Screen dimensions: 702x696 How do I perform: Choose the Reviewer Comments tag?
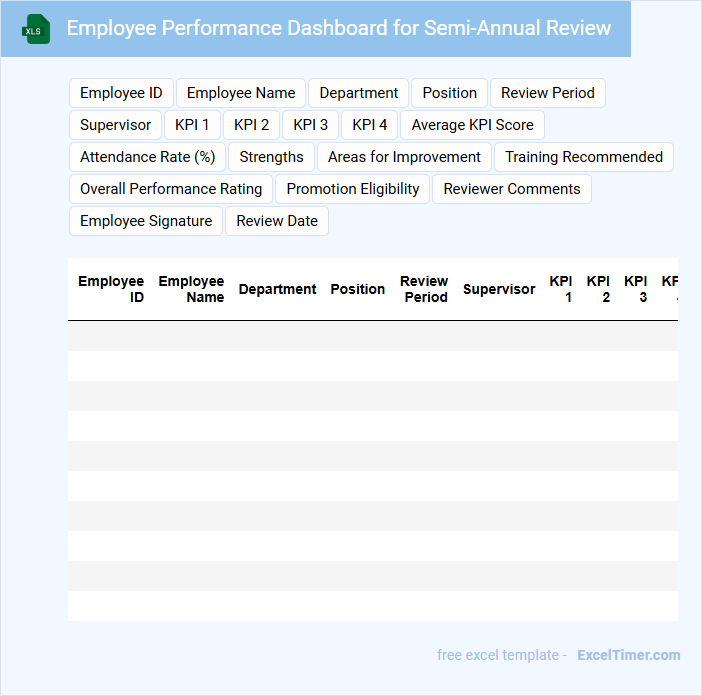click(x=512, y=189)
